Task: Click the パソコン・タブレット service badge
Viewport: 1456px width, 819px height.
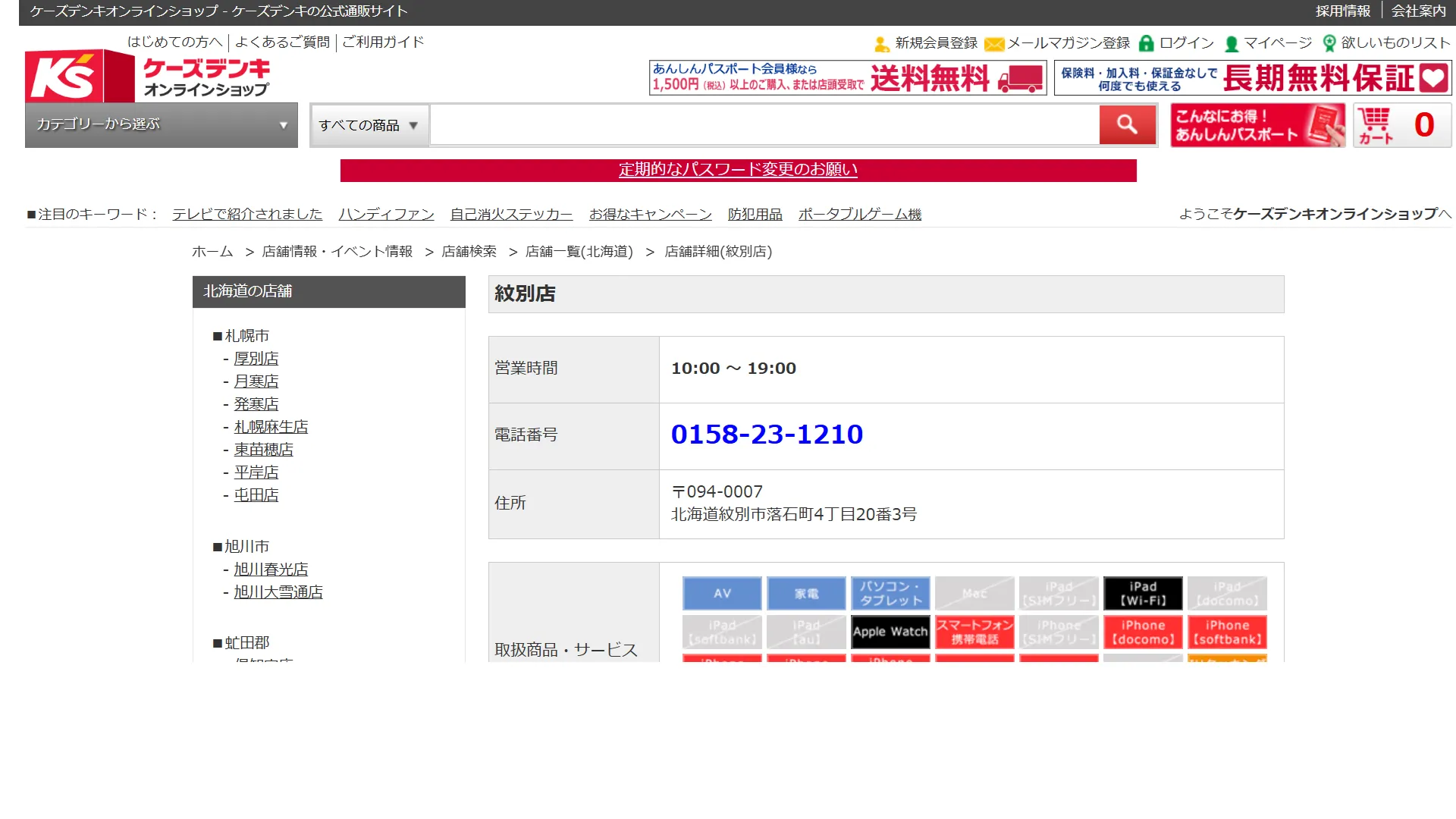Action: click(x=890, y=594)
